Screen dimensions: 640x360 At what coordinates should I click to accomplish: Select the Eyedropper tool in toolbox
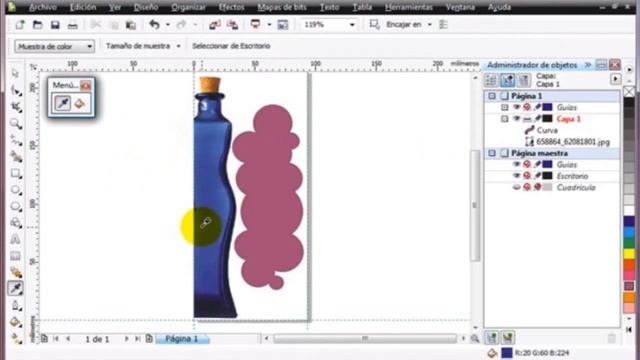click(x=16, y=289)
